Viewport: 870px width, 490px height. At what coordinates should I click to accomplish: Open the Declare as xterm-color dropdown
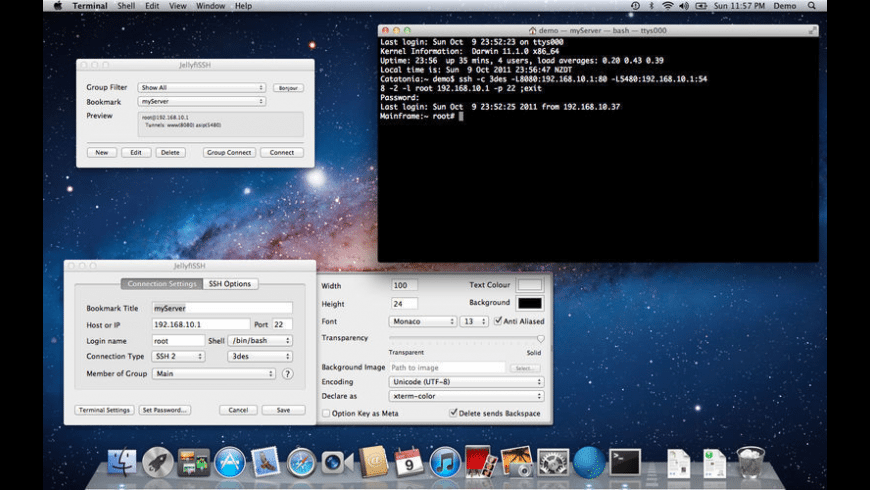(466, 396)
